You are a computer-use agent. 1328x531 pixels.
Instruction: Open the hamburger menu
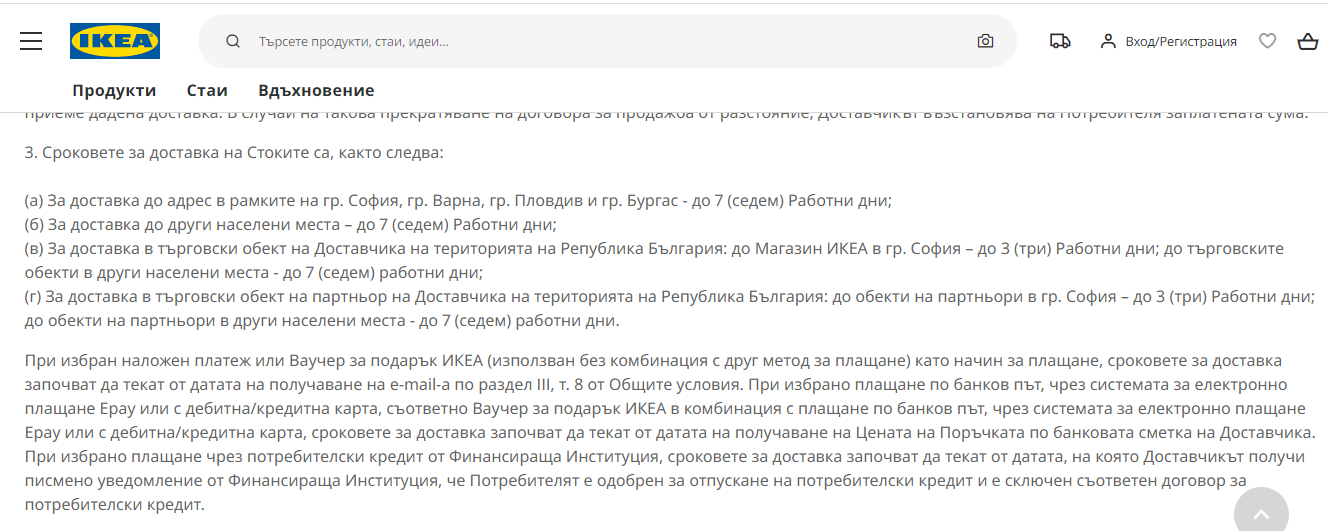click(31, 41)
